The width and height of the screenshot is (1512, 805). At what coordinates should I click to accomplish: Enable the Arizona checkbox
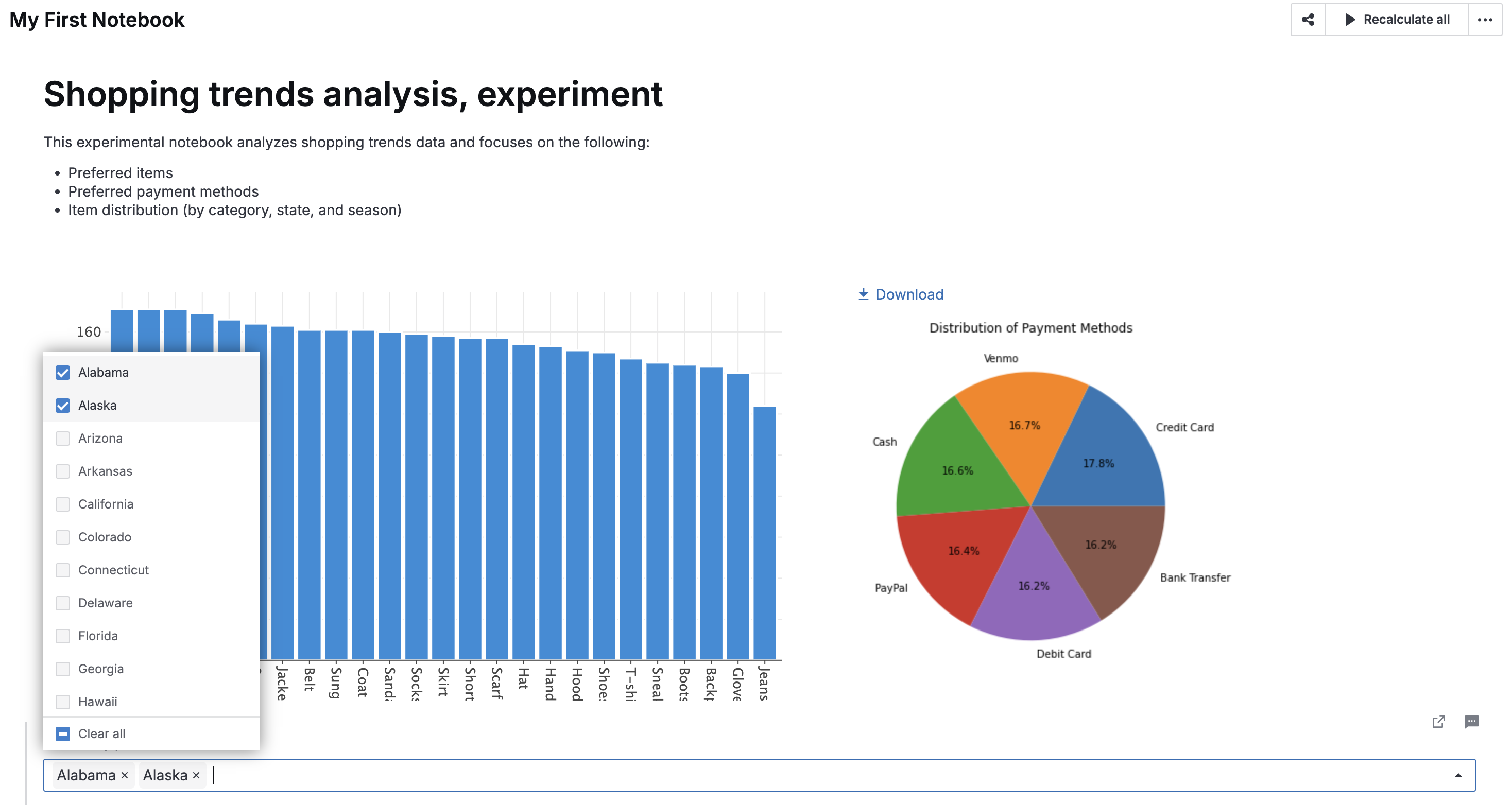(x=62, y=437)
